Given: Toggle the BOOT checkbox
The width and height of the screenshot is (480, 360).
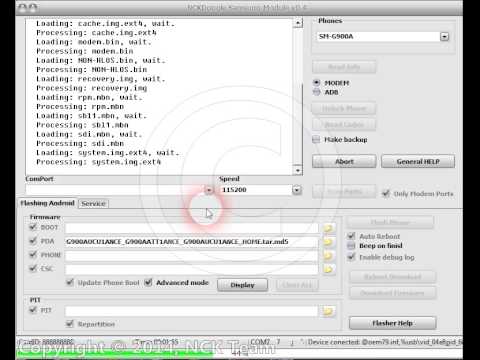Looking at the screenshot, I should pos(33,227).
